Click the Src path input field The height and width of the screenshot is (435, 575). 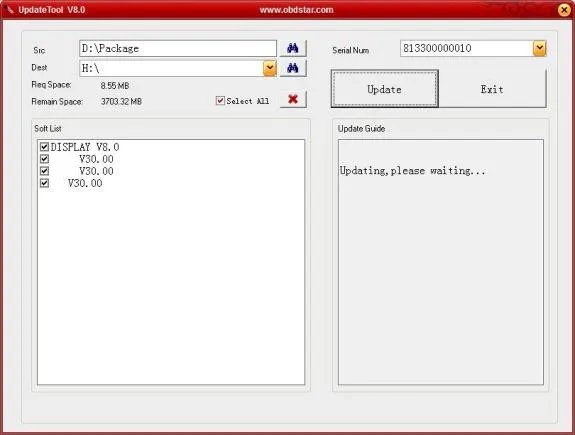(x=178, y=48)
